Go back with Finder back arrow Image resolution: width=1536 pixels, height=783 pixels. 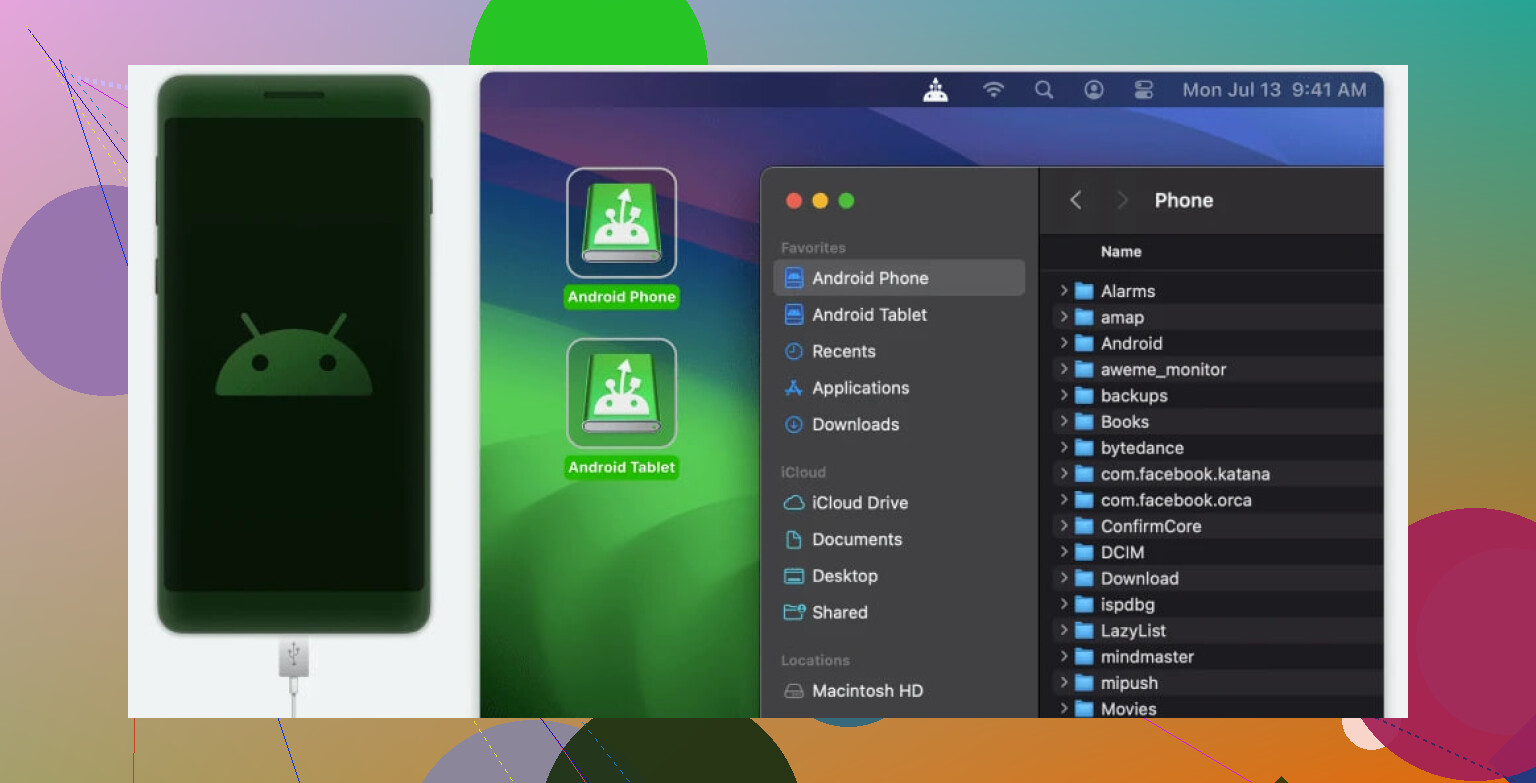(x=1076, y=200)
